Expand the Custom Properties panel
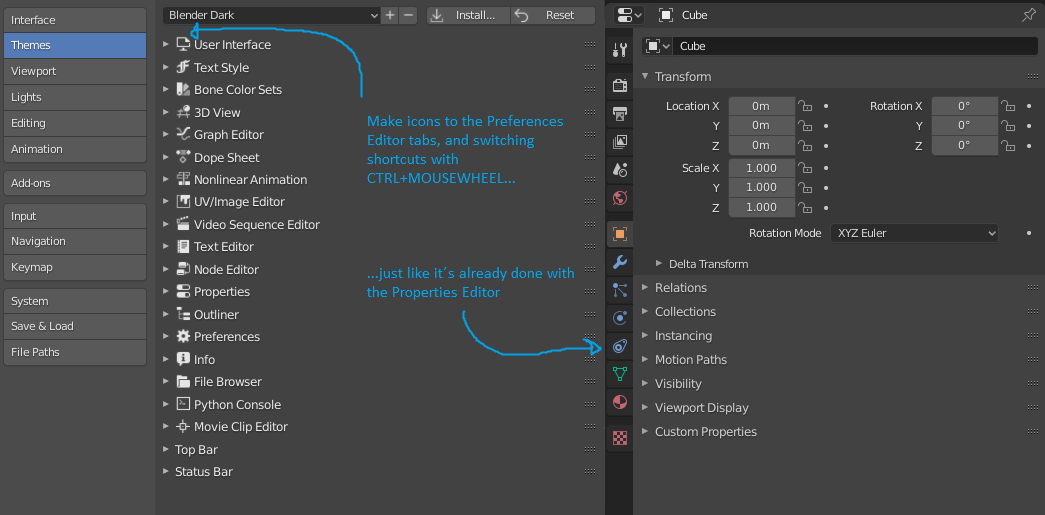 [x=645, y=431]
